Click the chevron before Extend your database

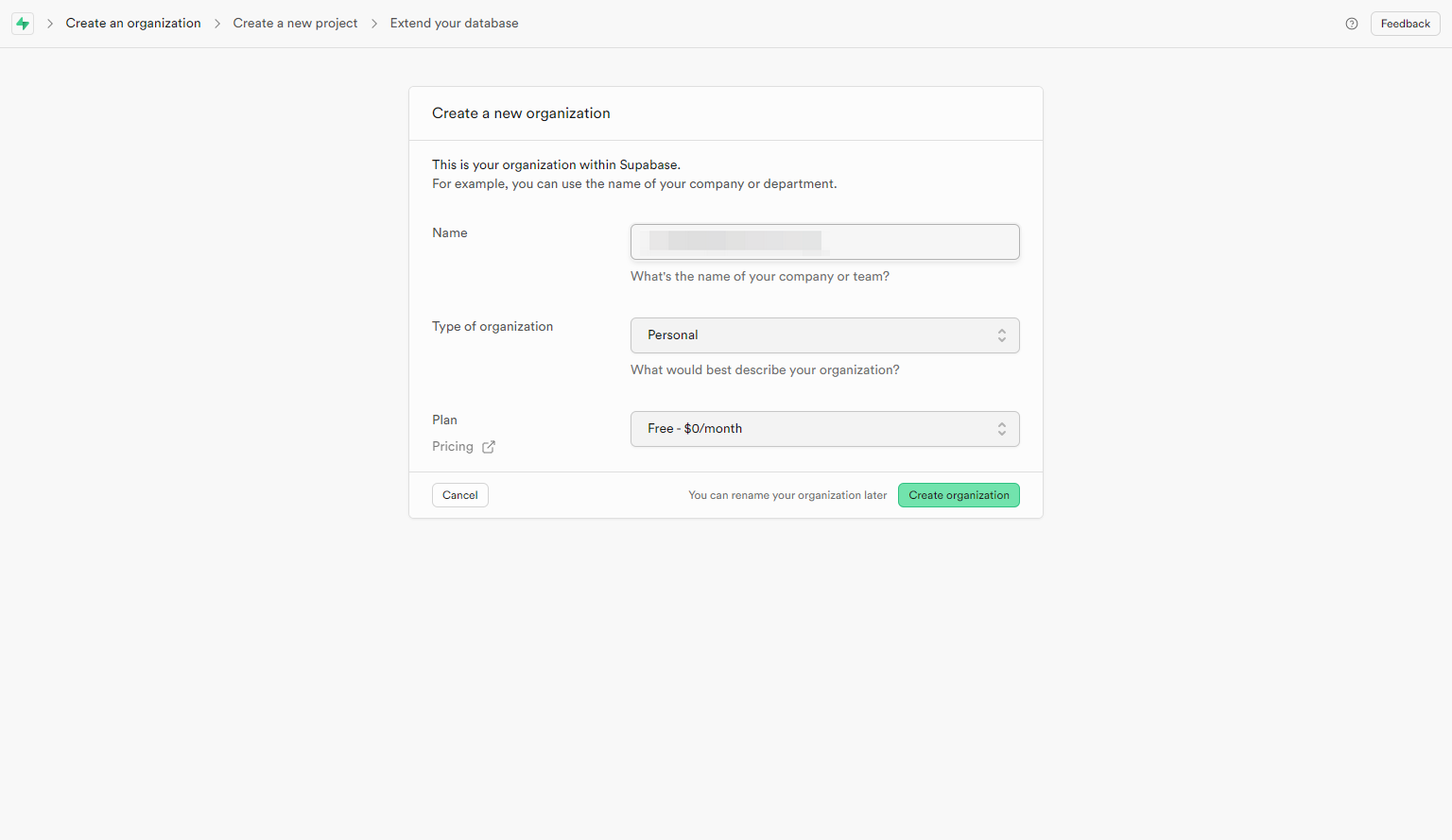[x=374, y=24]
